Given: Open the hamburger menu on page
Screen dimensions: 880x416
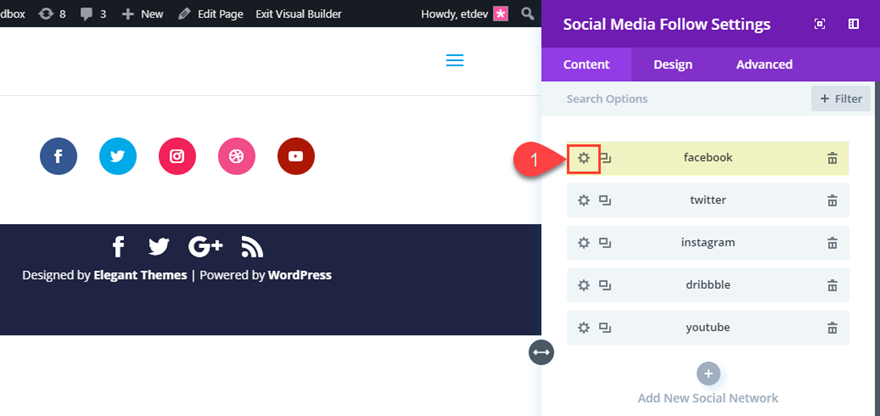Looking at the screenshot, I should pyautogui.click(x=455, y=60).
